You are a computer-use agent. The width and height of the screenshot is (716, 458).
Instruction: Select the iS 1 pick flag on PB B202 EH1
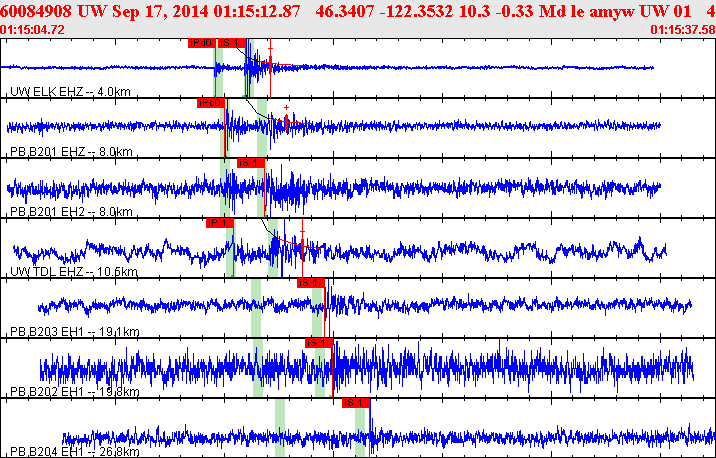[319, 343]
